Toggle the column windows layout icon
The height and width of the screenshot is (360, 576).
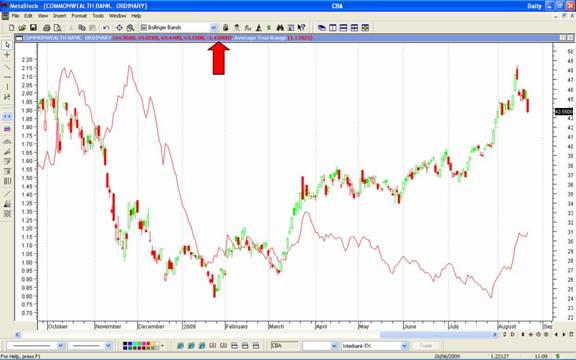[x=333, y=28]
